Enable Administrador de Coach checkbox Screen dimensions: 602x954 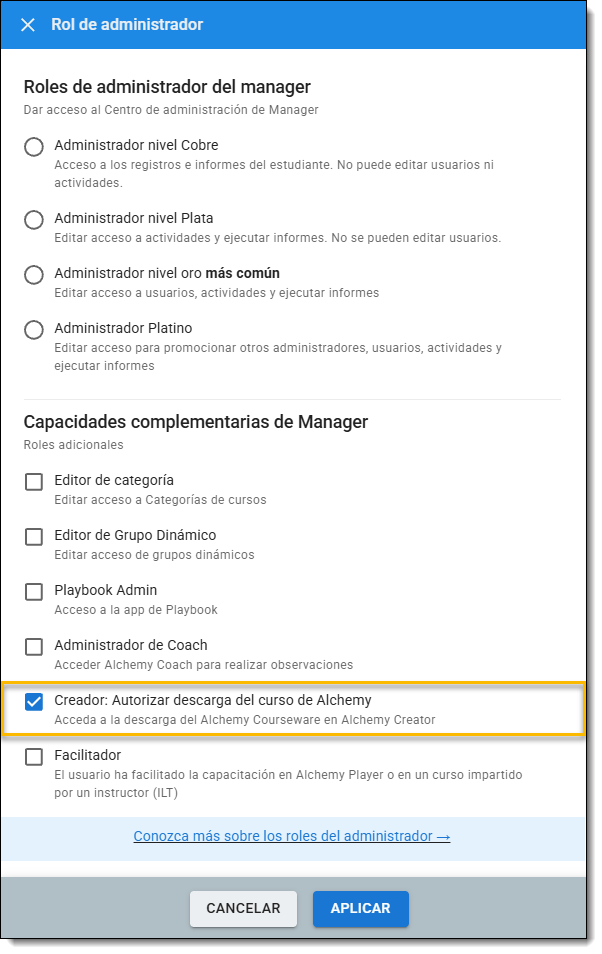34,647
